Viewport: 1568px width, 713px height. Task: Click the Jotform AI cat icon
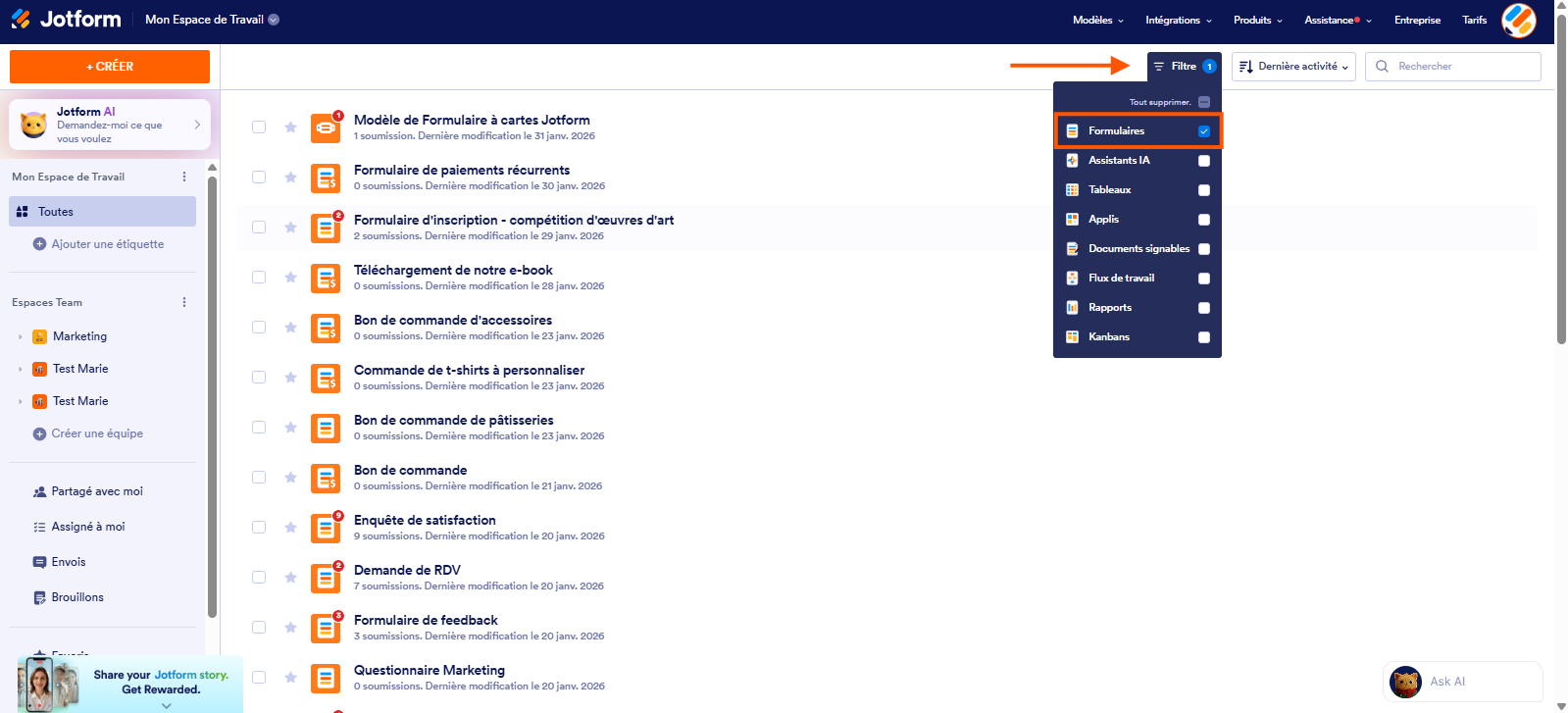33,125
